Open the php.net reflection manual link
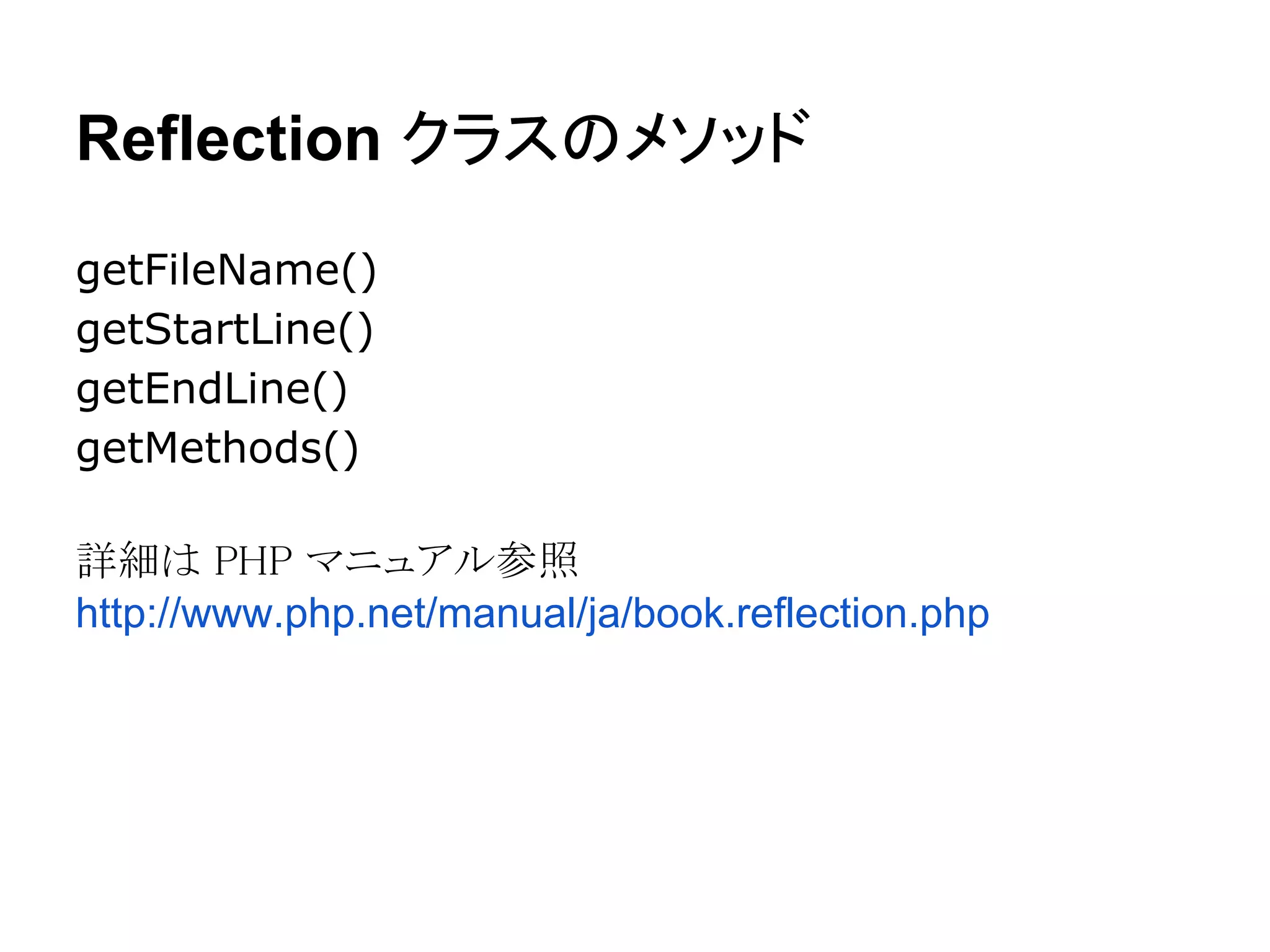 point(532,614)
